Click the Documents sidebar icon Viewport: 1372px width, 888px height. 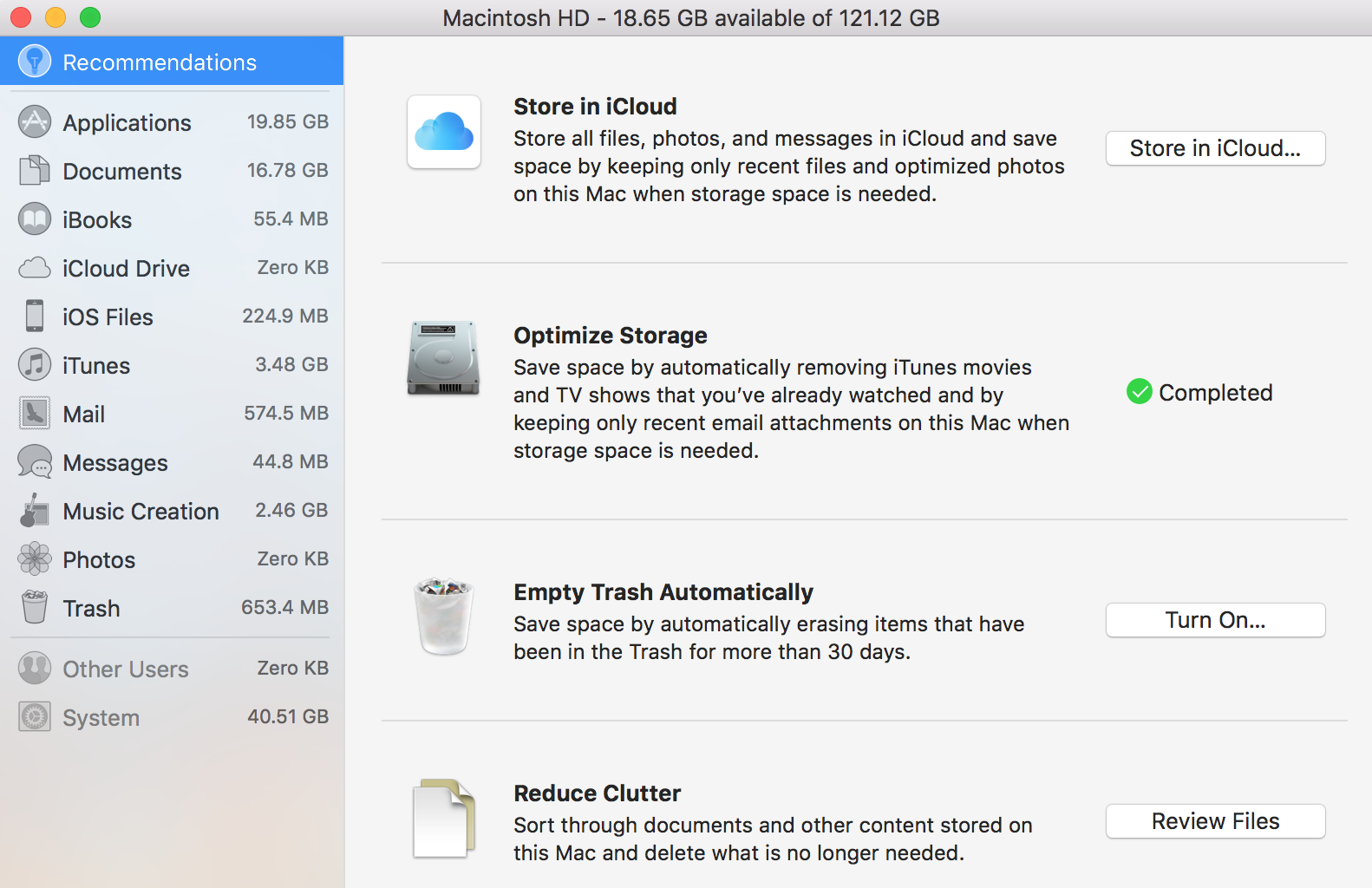[x=35, y=170]
